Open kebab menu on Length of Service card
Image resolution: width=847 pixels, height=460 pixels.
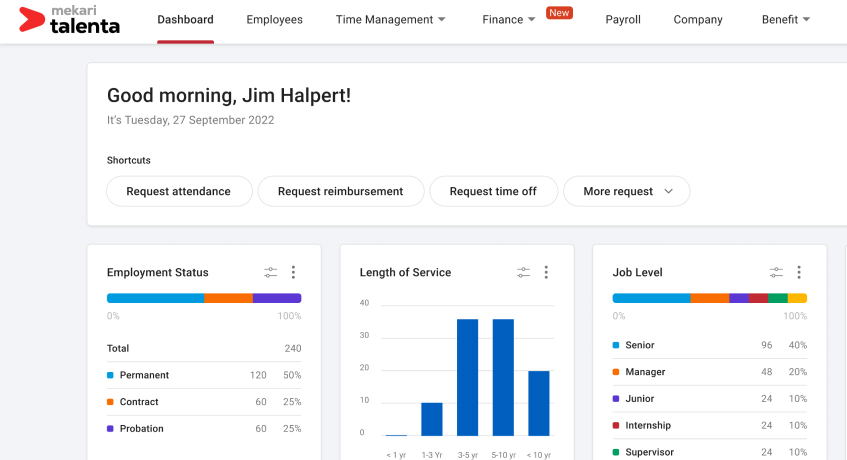tap(546, 272)
